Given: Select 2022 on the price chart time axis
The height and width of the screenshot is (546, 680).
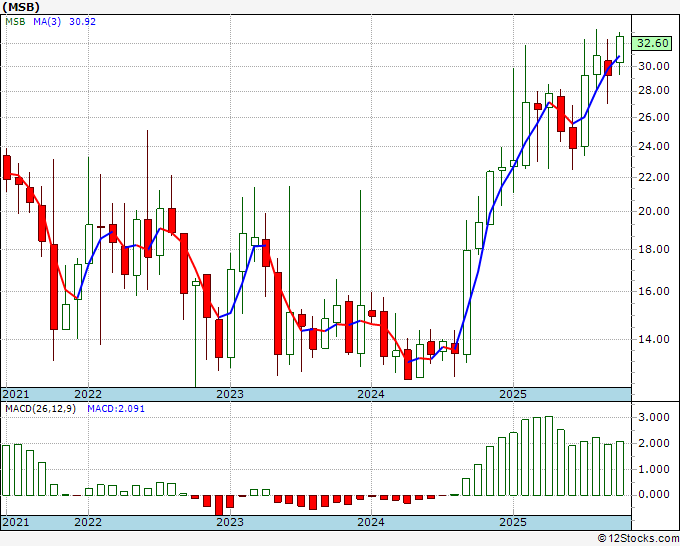Looking at the screenshot, I should pyautogui.click(x=88, y=394).
